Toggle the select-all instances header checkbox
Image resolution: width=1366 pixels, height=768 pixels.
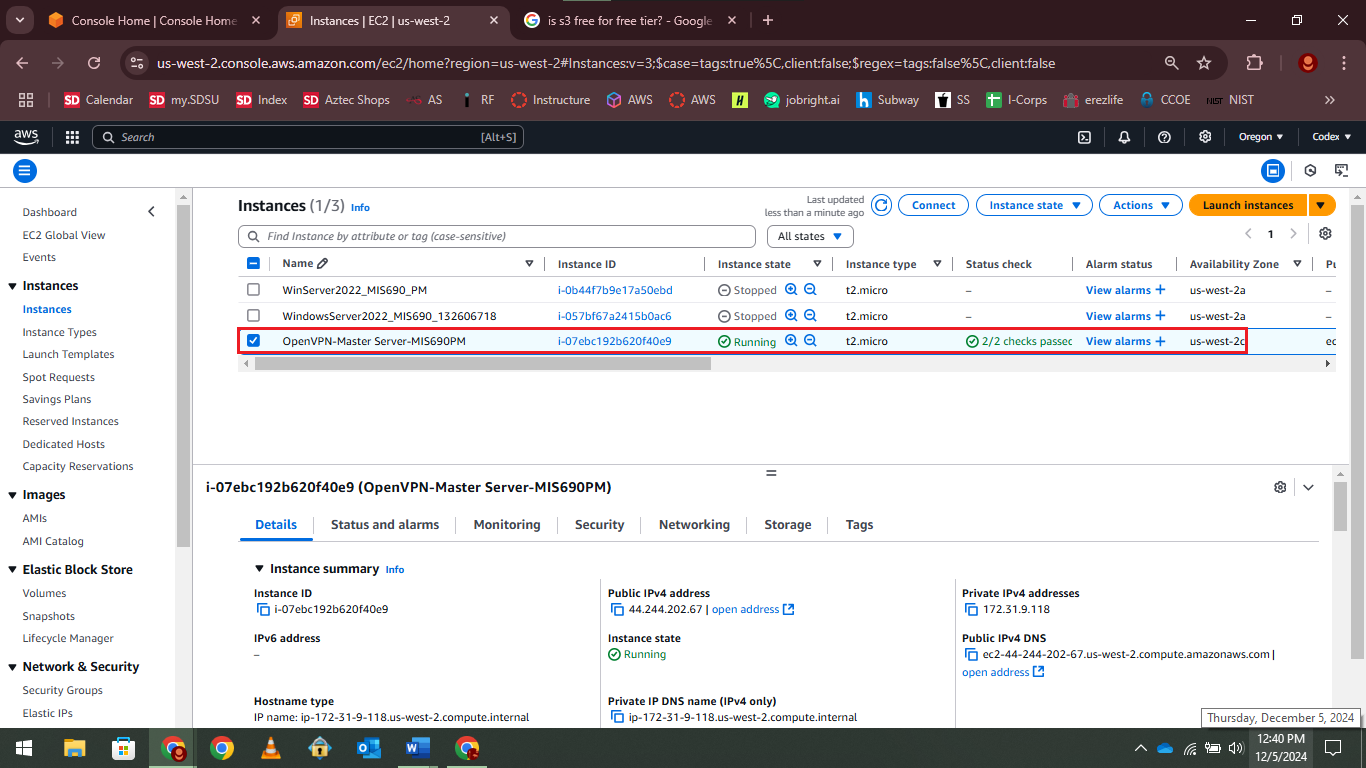click(x=253, y=264)
